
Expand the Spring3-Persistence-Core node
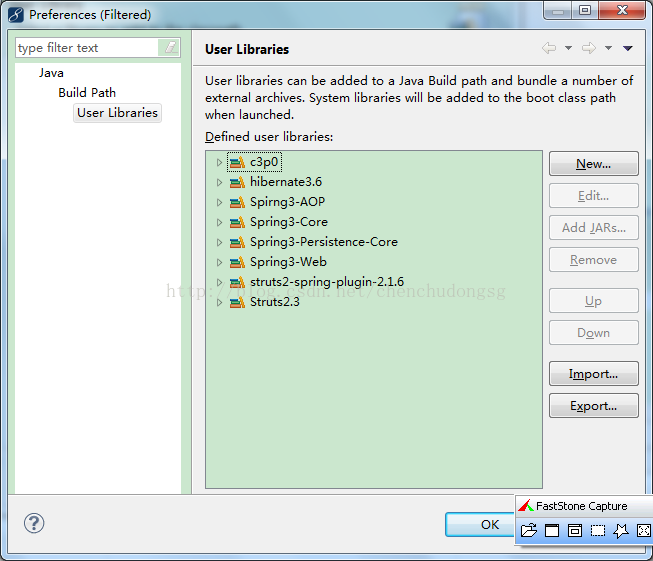click(219, 242)
